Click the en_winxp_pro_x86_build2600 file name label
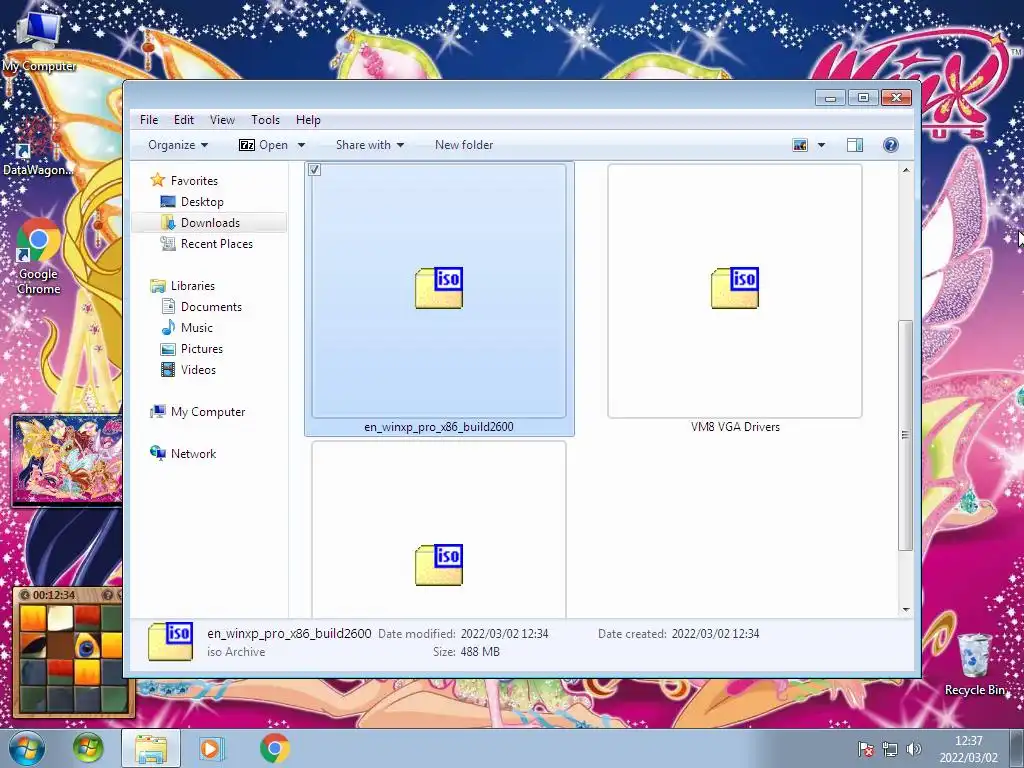Viewport: 1024px width, 768px height. point(439,427)
